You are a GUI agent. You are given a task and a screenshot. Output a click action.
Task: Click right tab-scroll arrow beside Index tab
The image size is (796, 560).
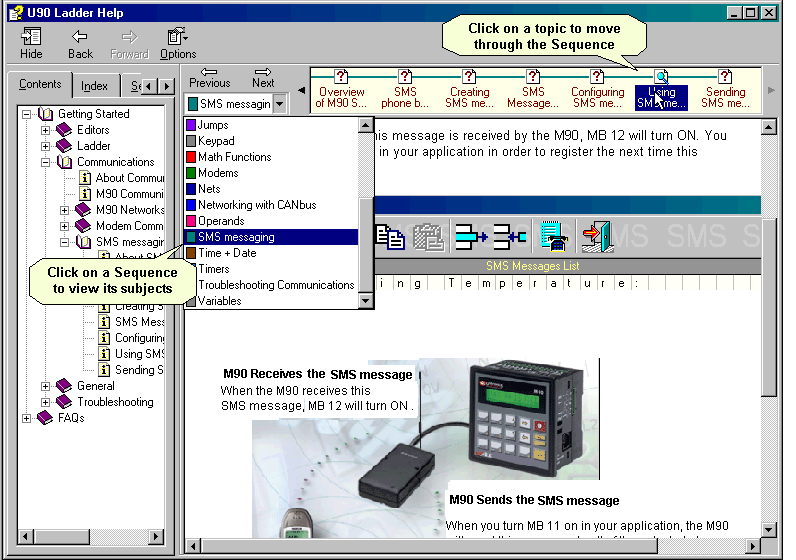pos(167,86)
